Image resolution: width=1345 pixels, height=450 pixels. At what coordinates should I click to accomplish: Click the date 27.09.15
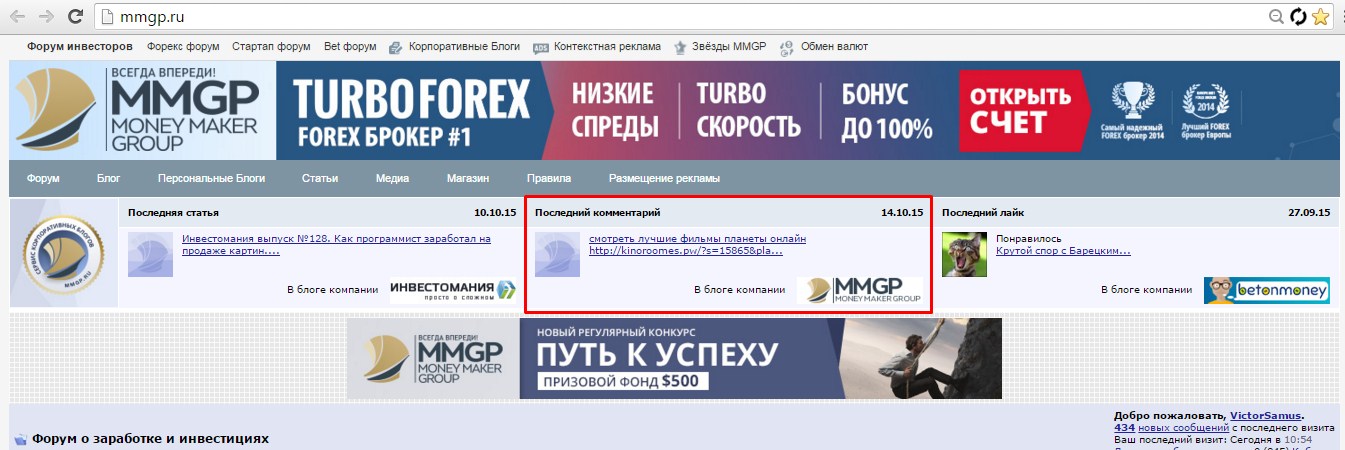coord(1309,213)
